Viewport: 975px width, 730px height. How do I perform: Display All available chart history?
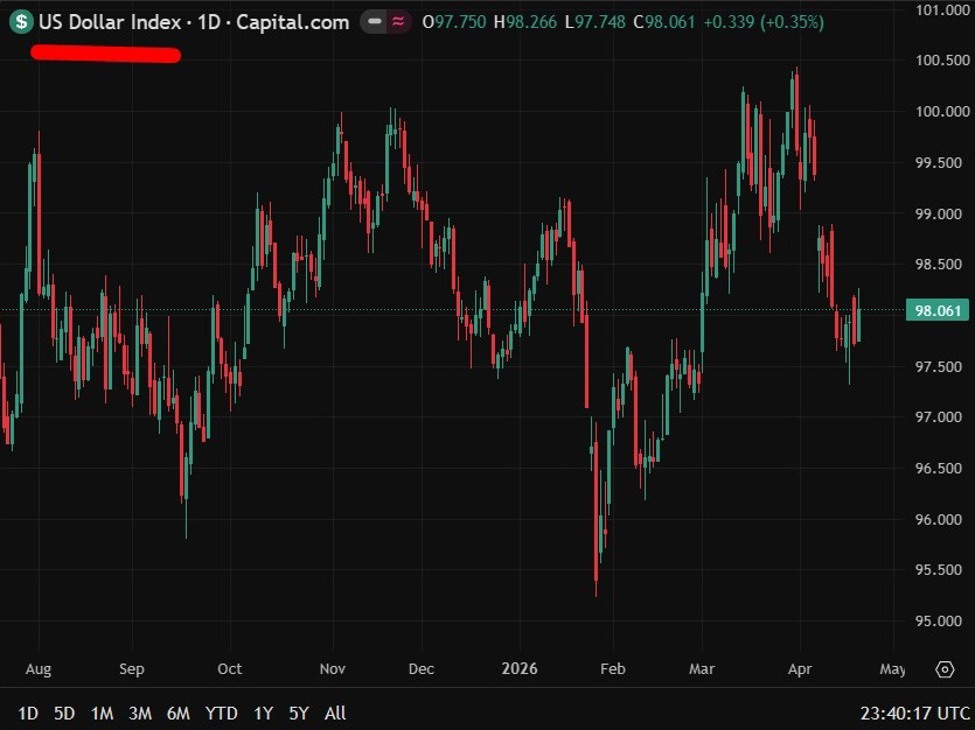click(x=335, y=713)
